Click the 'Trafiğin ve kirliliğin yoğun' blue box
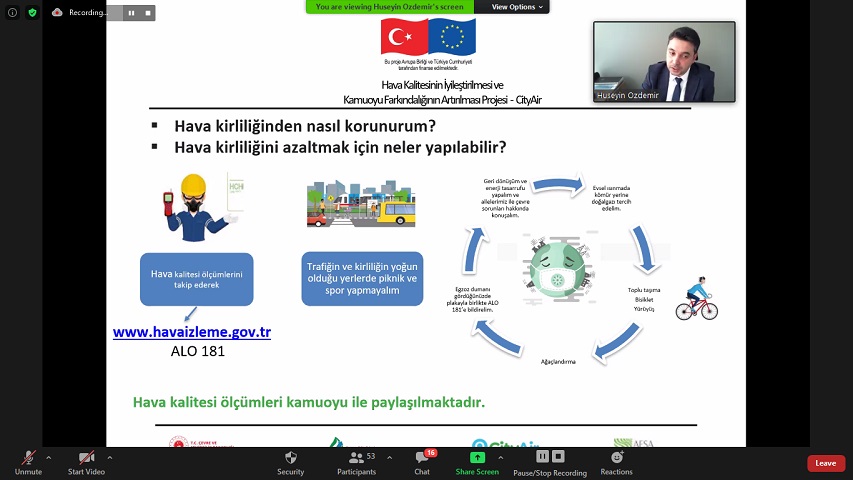853x480 pixels. click(x=362, y=279)
